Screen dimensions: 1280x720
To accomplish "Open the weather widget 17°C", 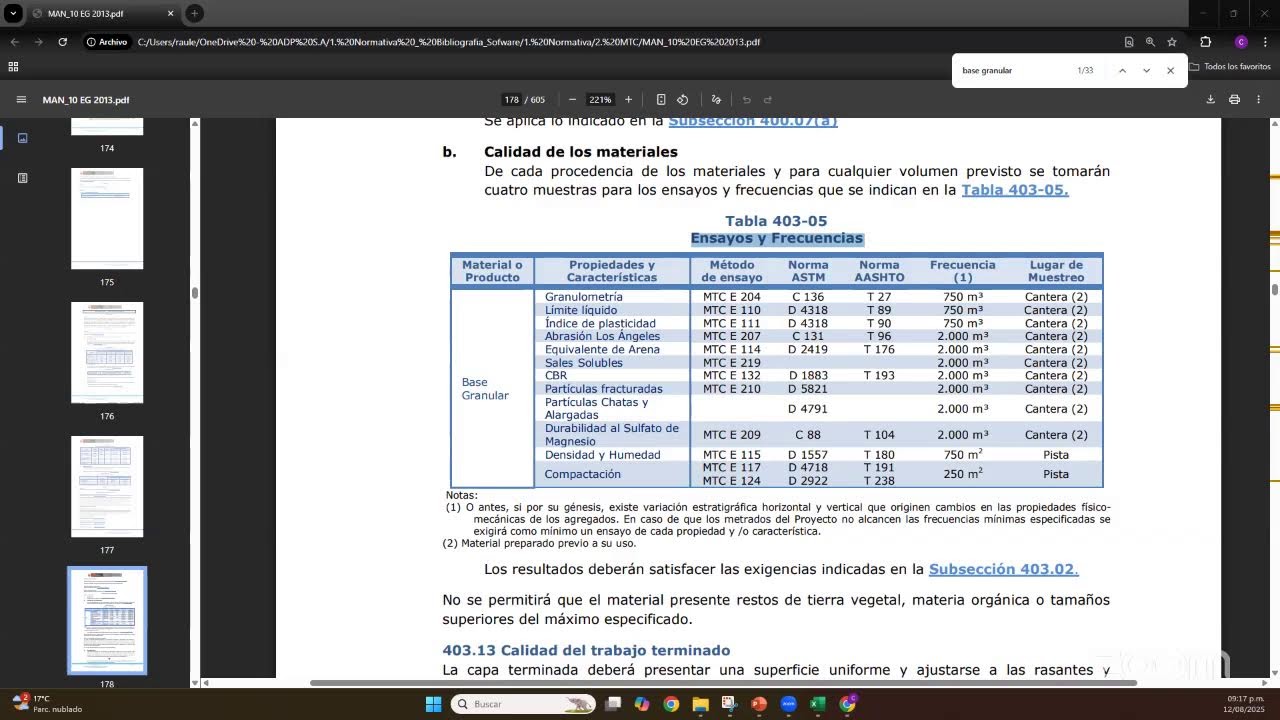I will pos(45,704).
